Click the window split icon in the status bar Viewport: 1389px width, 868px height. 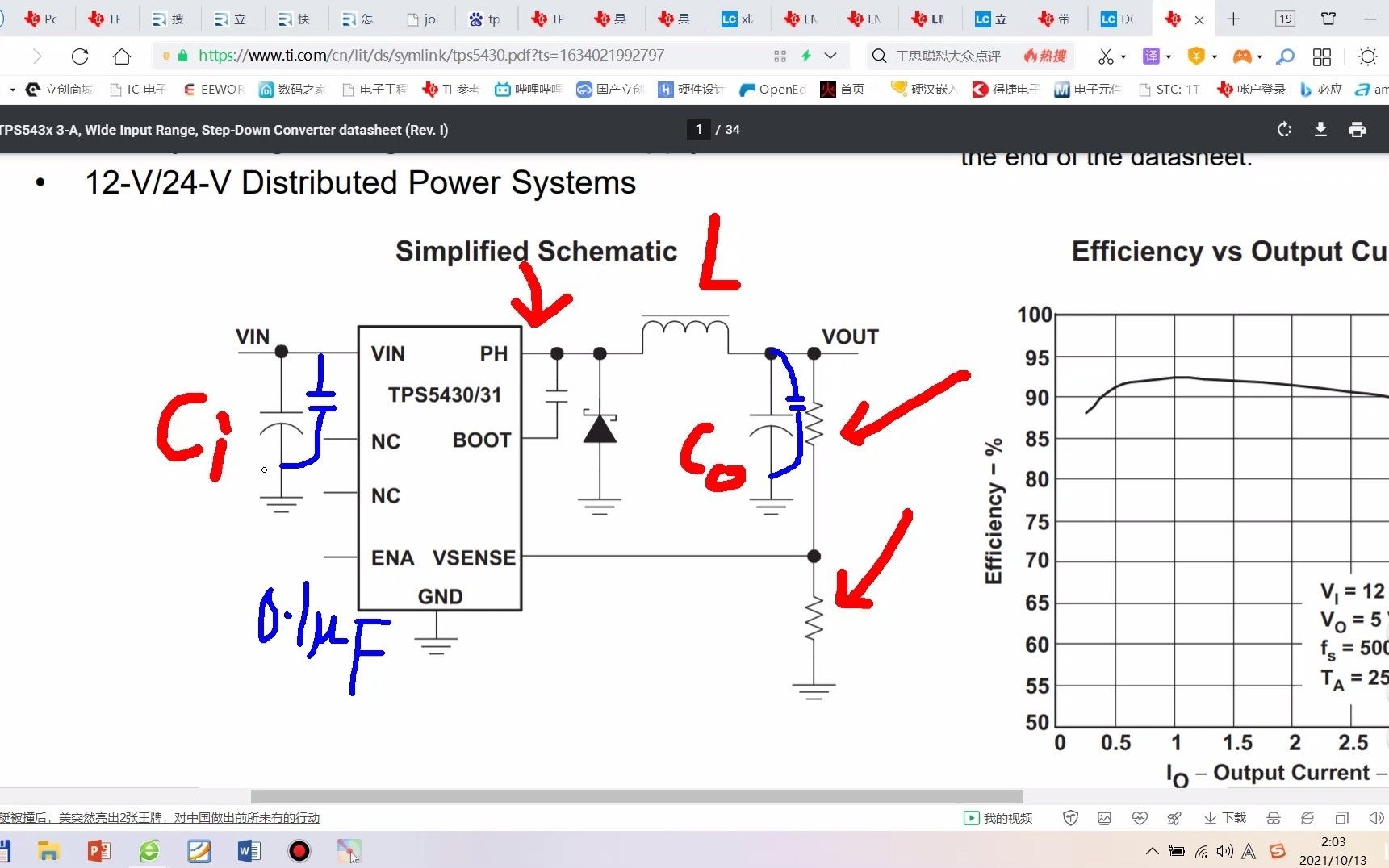tap(1341, 818)
